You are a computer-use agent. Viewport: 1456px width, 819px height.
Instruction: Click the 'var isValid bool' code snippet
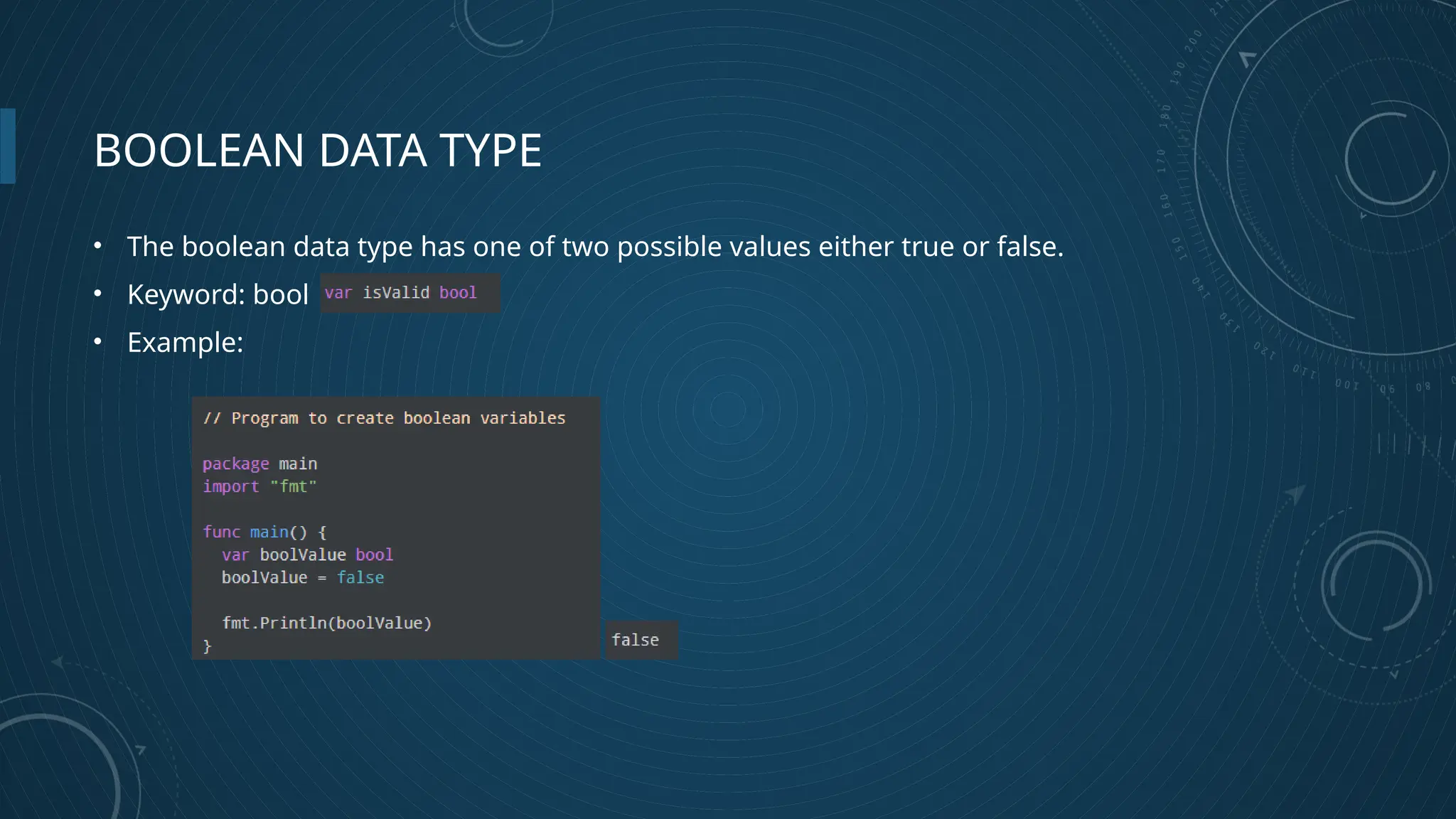pos(410,293)
